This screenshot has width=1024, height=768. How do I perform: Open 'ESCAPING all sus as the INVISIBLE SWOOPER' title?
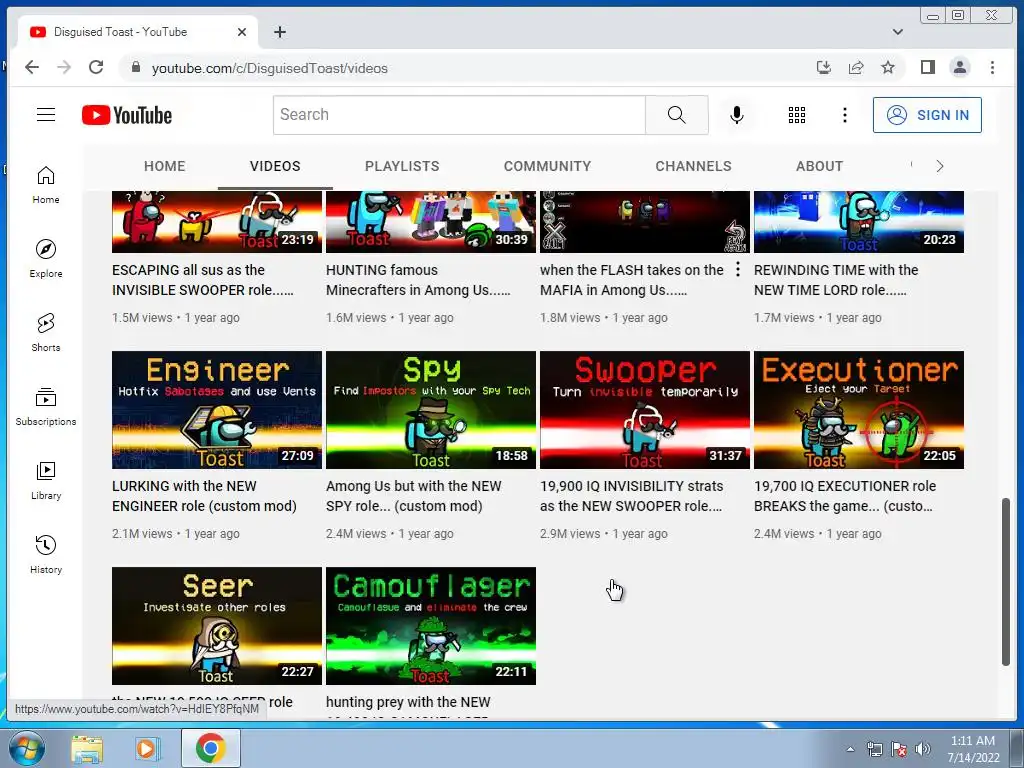(x=202, y=280)
